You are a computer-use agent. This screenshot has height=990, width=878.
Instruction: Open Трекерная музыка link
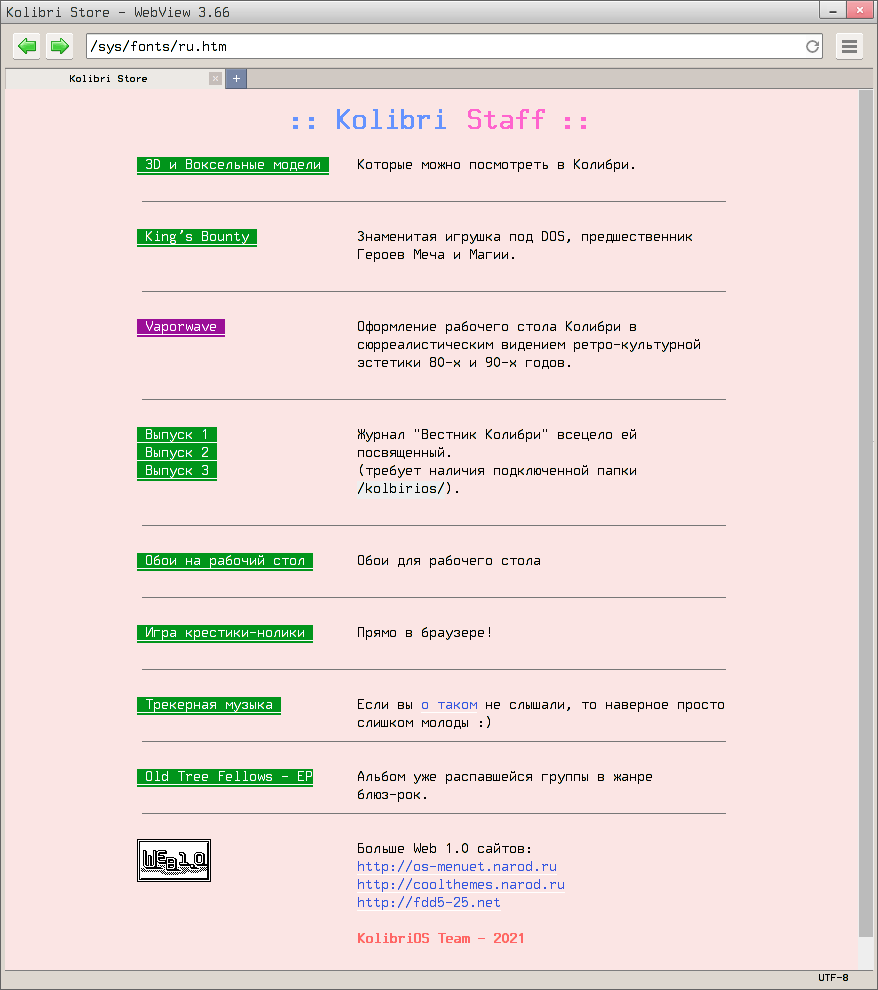[209, 705]
